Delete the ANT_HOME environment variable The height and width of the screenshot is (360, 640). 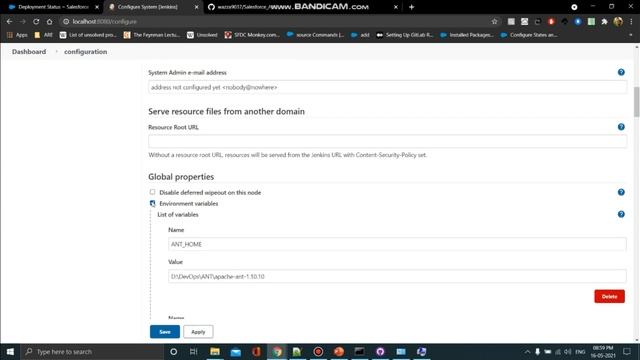(x=609, y=296)
